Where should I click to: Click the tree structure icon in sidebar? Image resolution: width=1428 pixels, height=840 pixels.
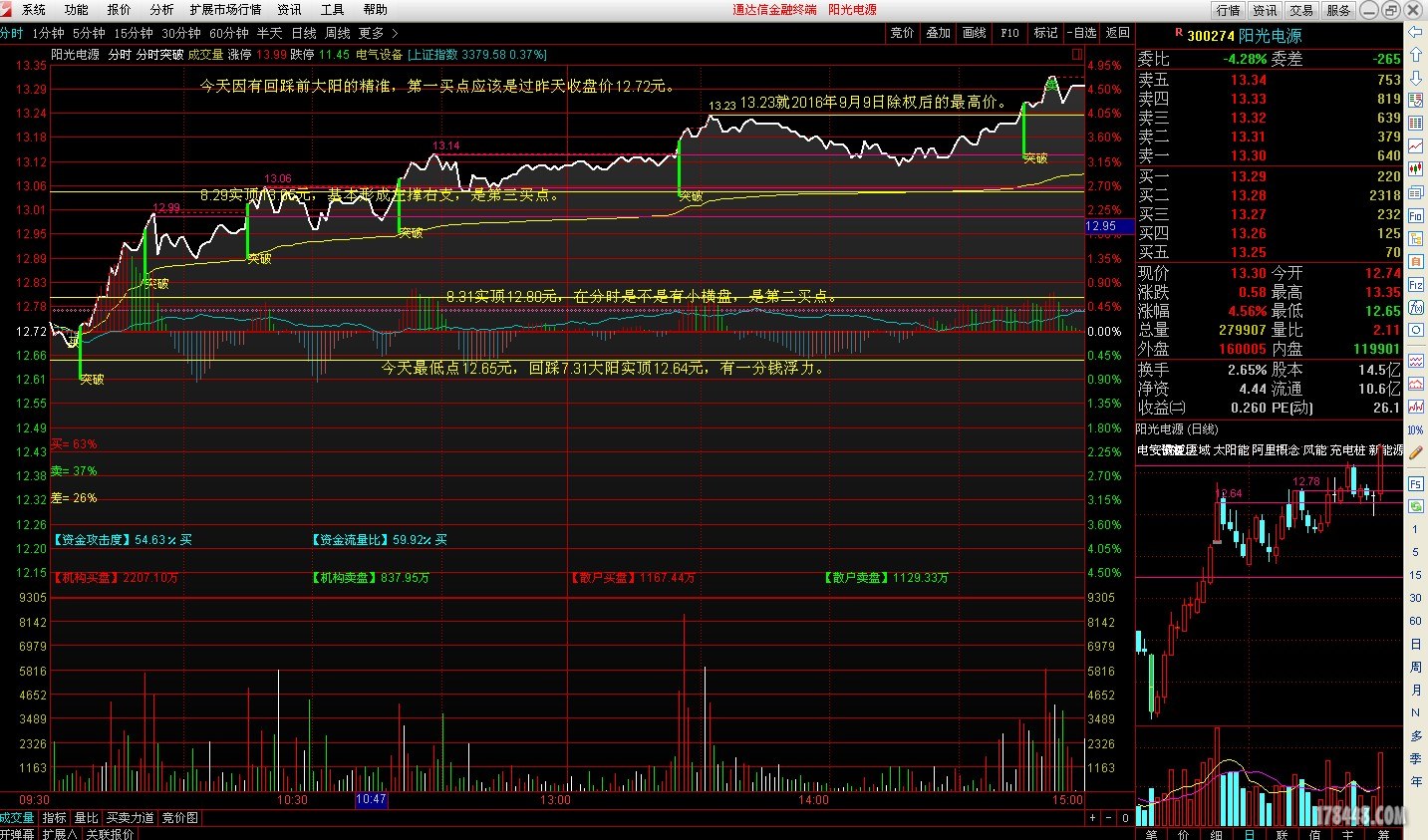pos(1415,238)
